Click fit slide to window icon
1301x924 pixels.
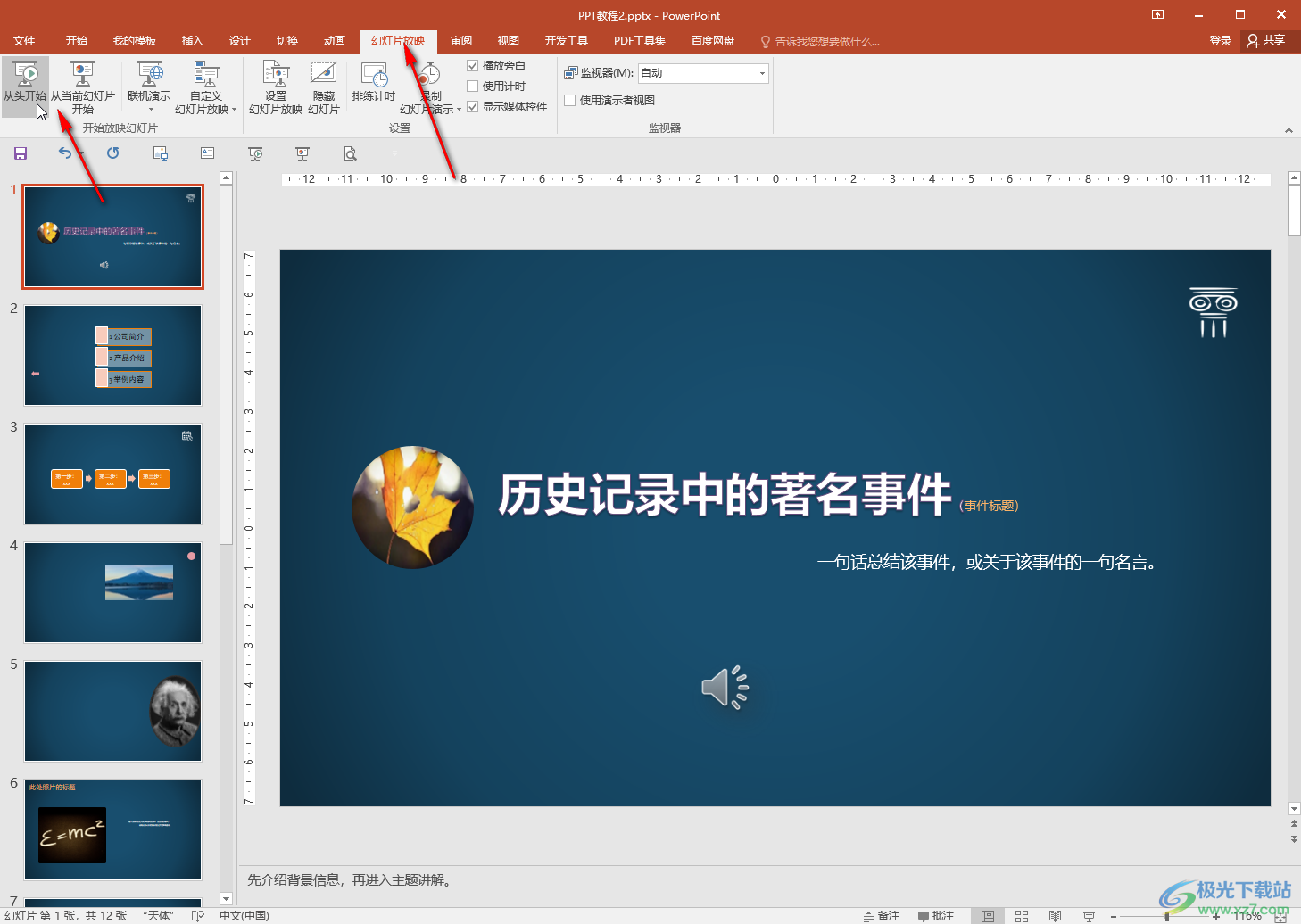click(1280, 916)
